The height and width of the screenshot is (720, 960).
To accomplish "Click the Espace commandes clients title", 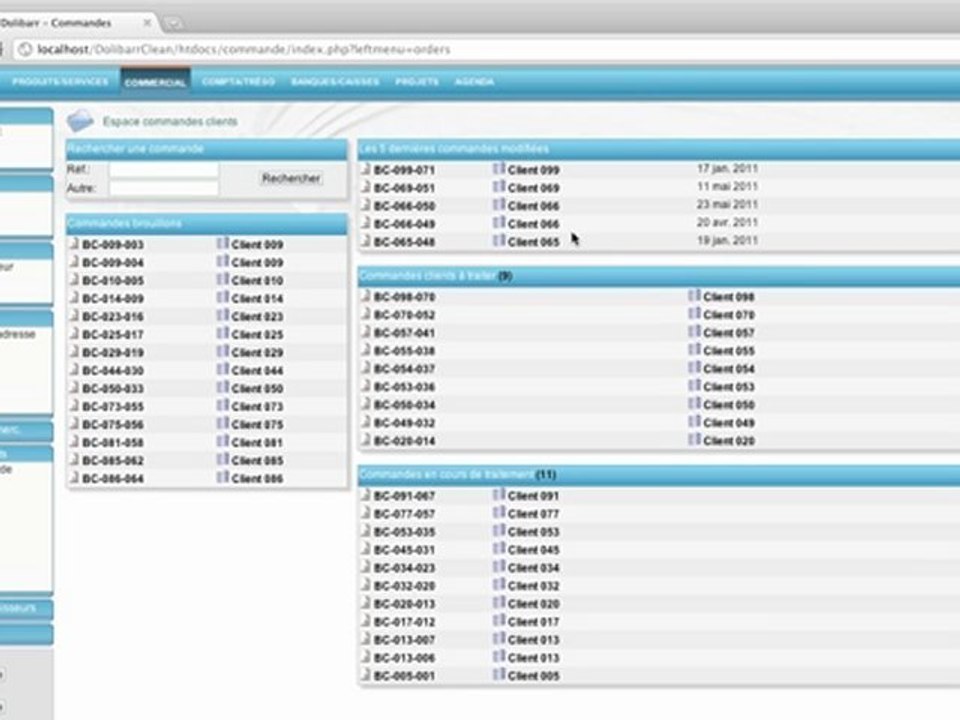I will [170, 121].
